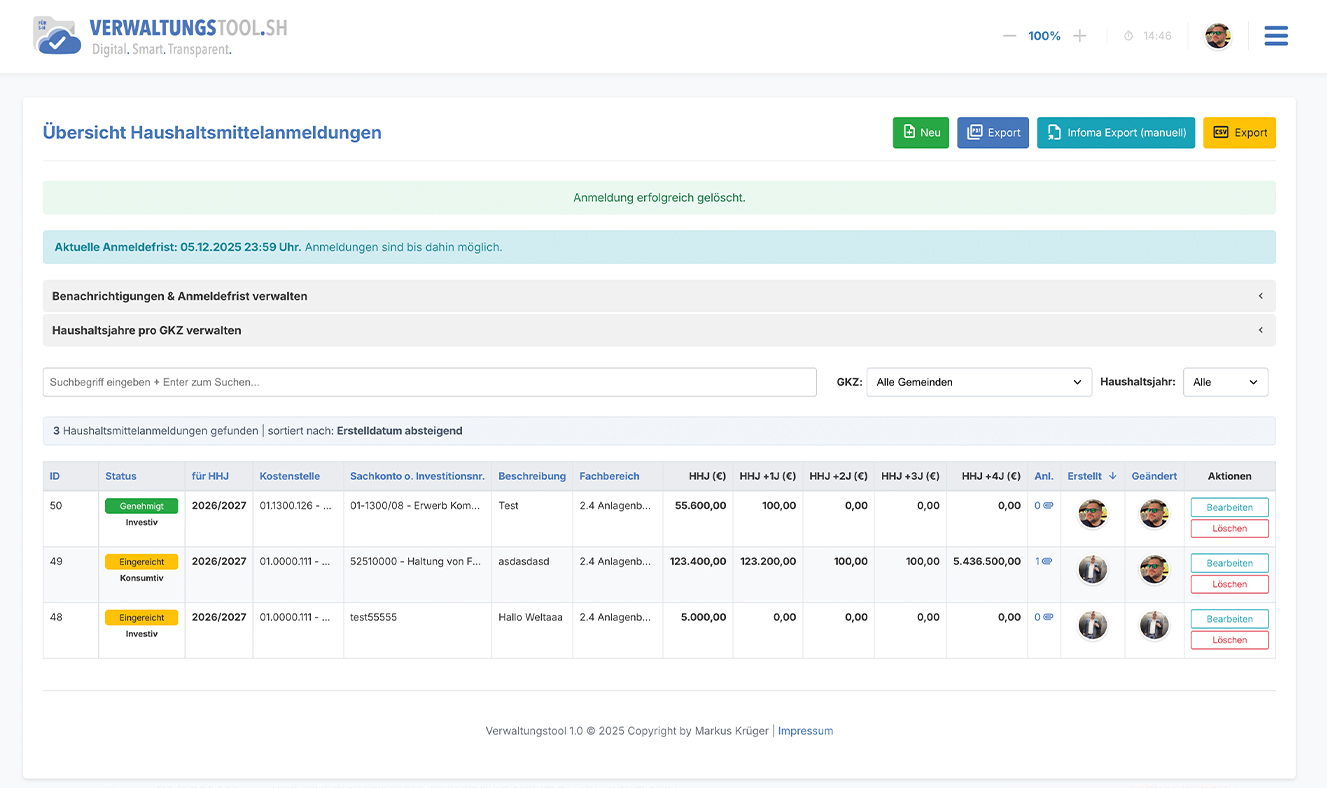Click Bearbeiten for entry ID 50
This screenshot has height=788, width=1327.
coord(1229,507)
